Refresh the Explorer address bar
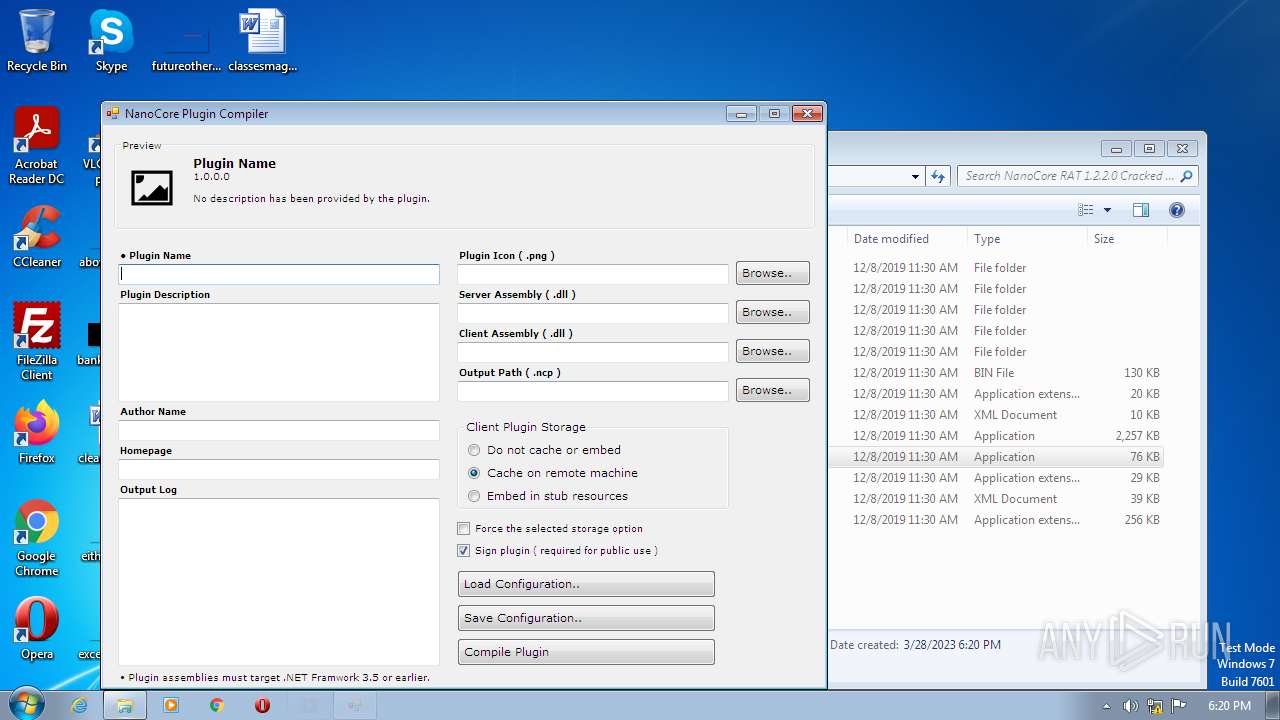This screenshot has width=1280, height=720. pyautogui.click(x=938, y=176)
